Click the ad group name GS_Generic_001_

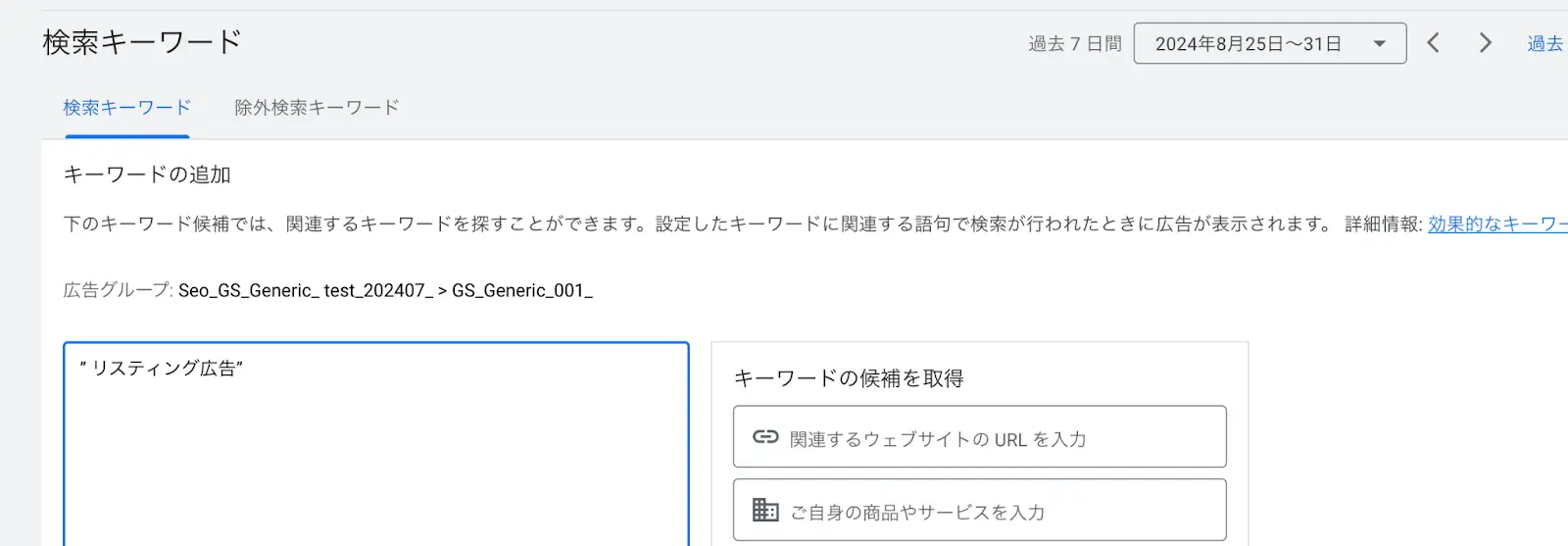[x=521, y=291]
